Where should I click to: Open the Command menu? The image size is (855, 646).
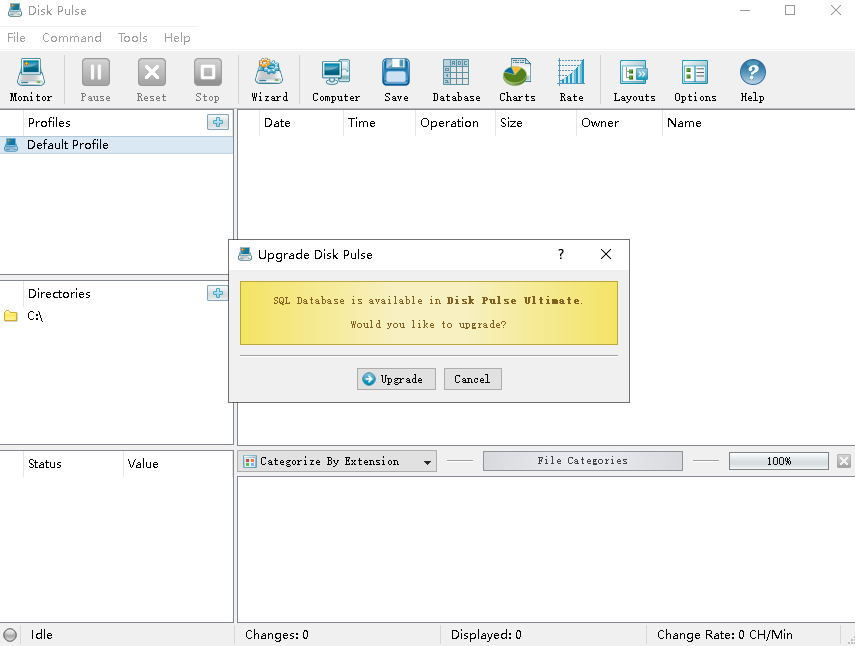(x=72, y=38)
